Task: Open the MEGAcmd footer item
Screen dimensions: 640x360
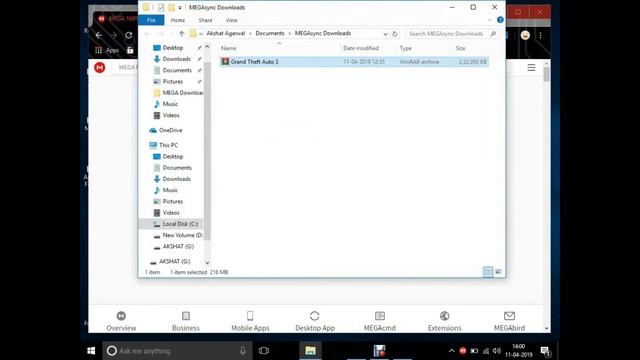Action: pyautogui.click(x=380, y=321)
